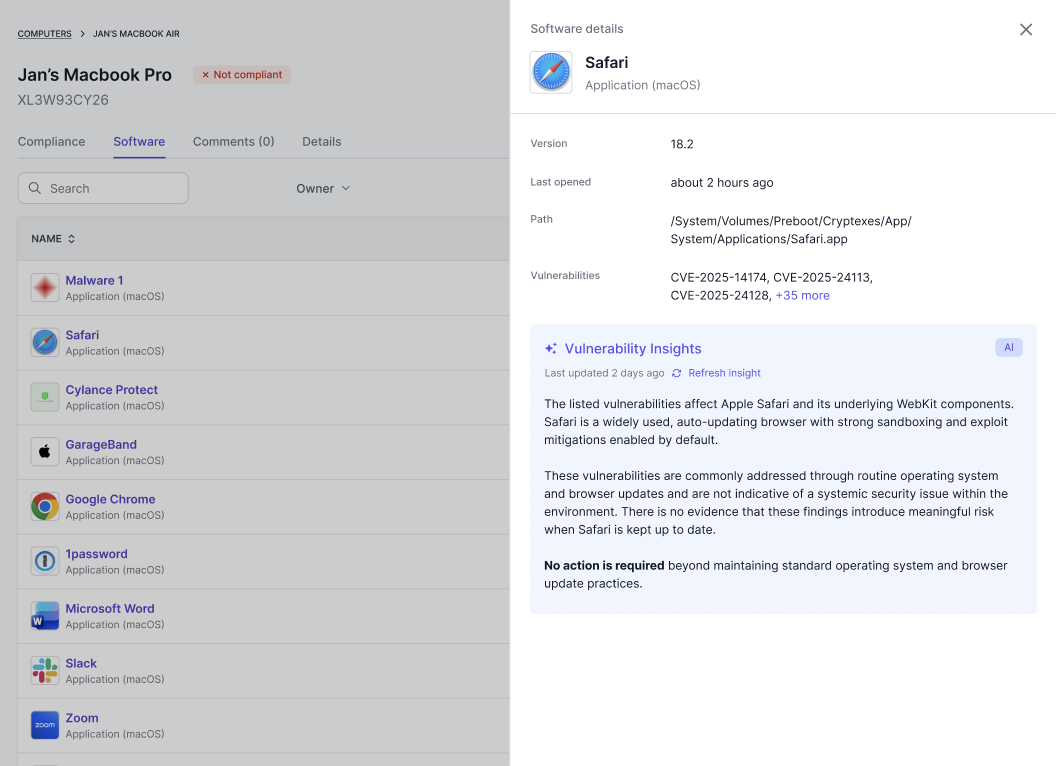The width and height of the screenshot is (1056, 766).
Task: Close the Software details panel
Action: [x=1026, y=30]
